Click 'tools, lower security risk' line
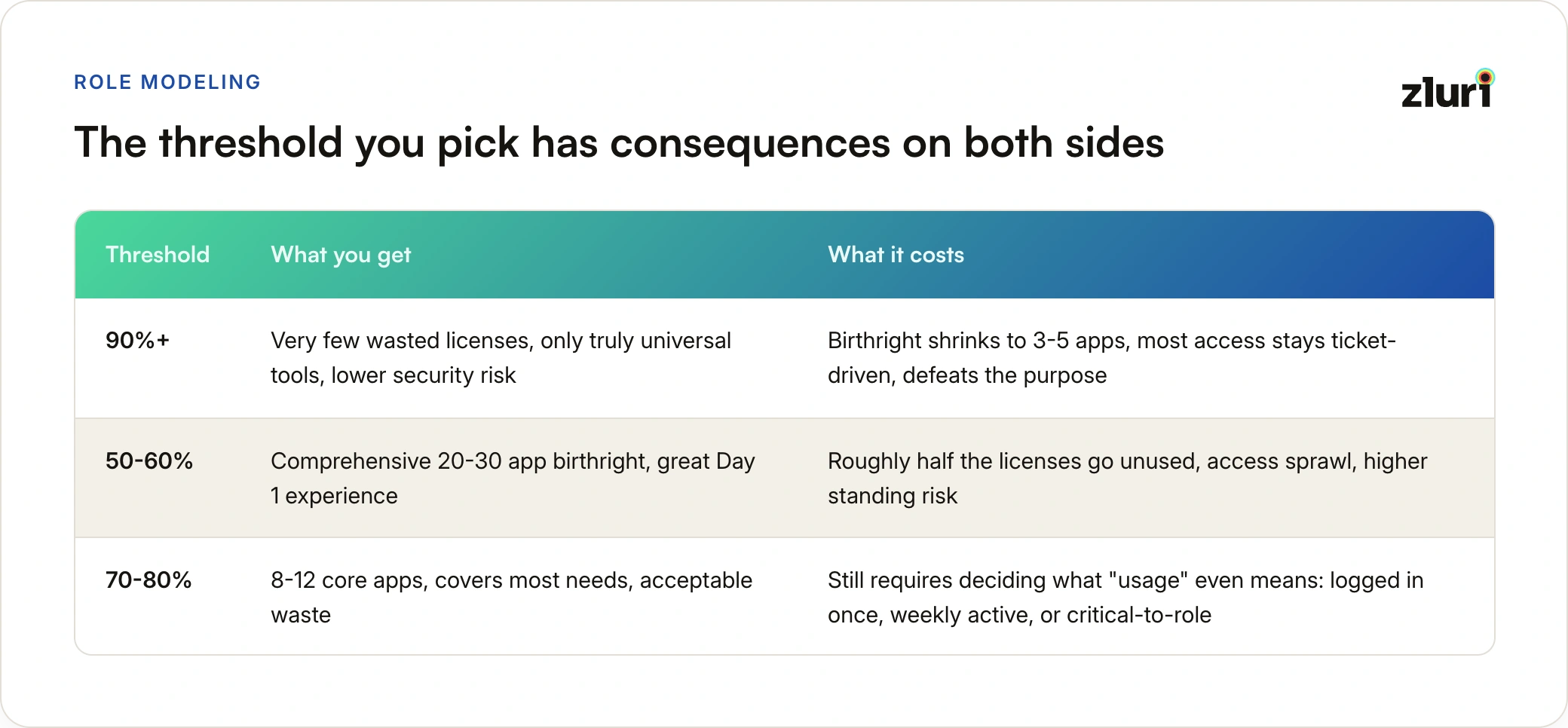The height and width of the screenshot is (728, 1568). [394, 375]
